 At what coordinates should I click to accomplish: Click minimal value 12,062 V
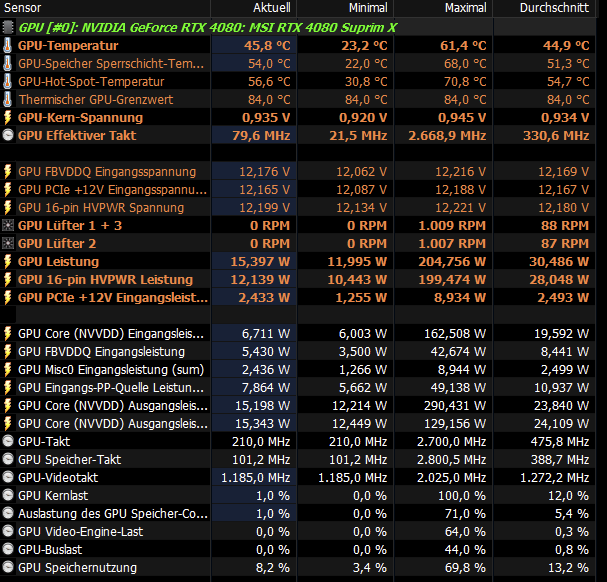[362, 172]
